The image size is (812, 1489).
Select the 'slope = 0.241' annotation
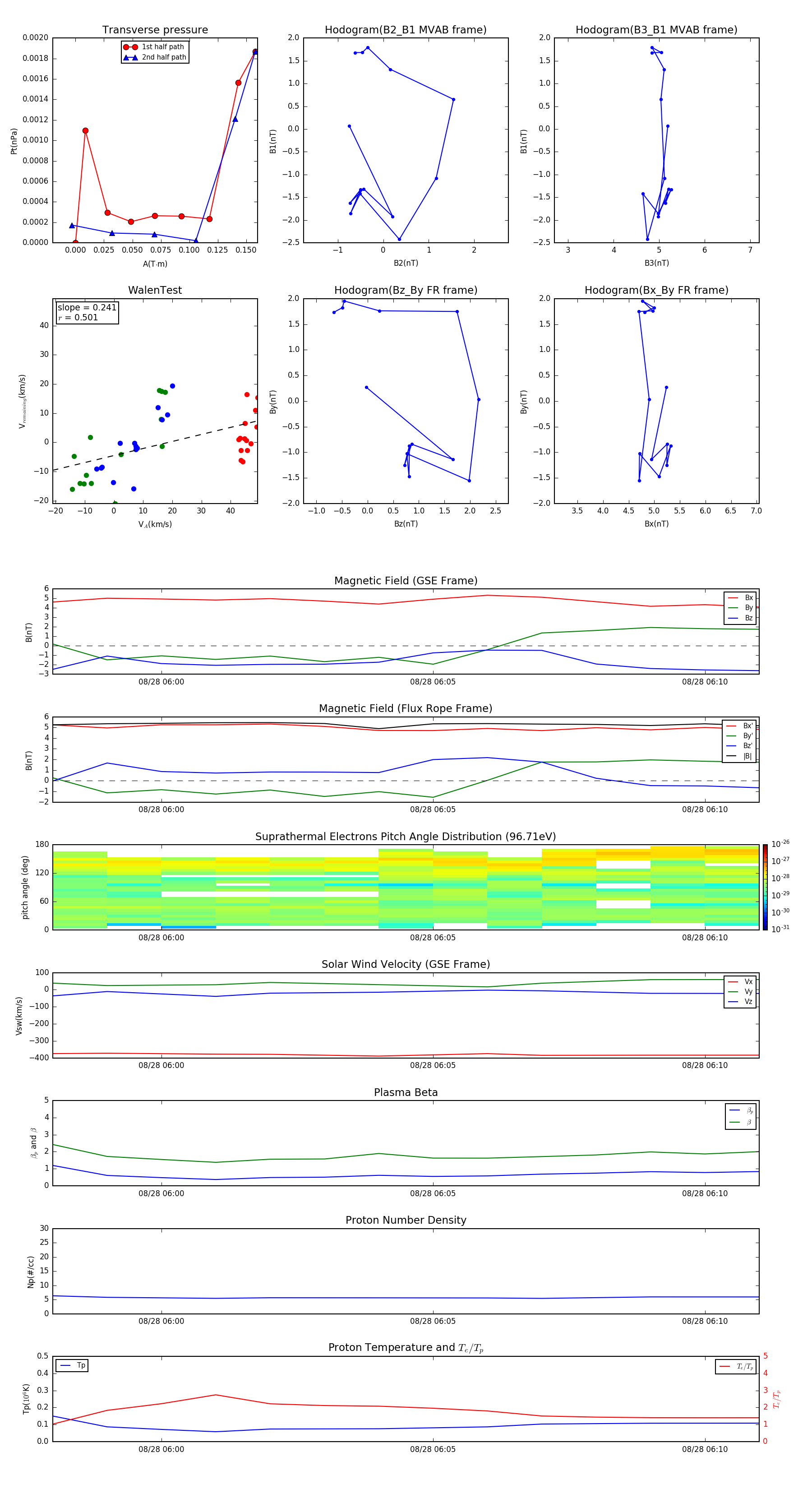pyautogui.click(x=87, y=308)
